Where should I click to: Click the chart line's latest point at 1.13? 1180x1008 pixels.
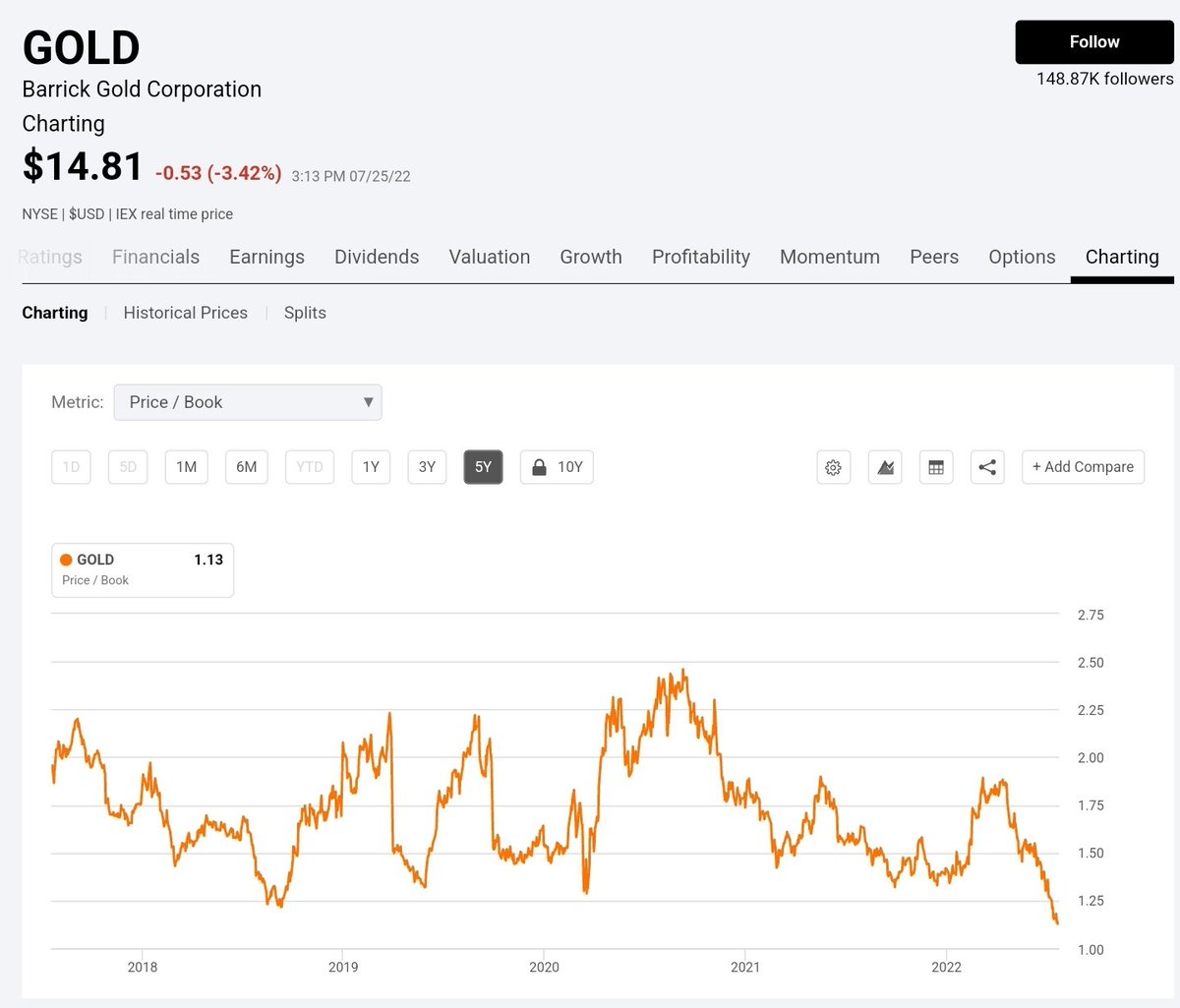pos(1057,922)
